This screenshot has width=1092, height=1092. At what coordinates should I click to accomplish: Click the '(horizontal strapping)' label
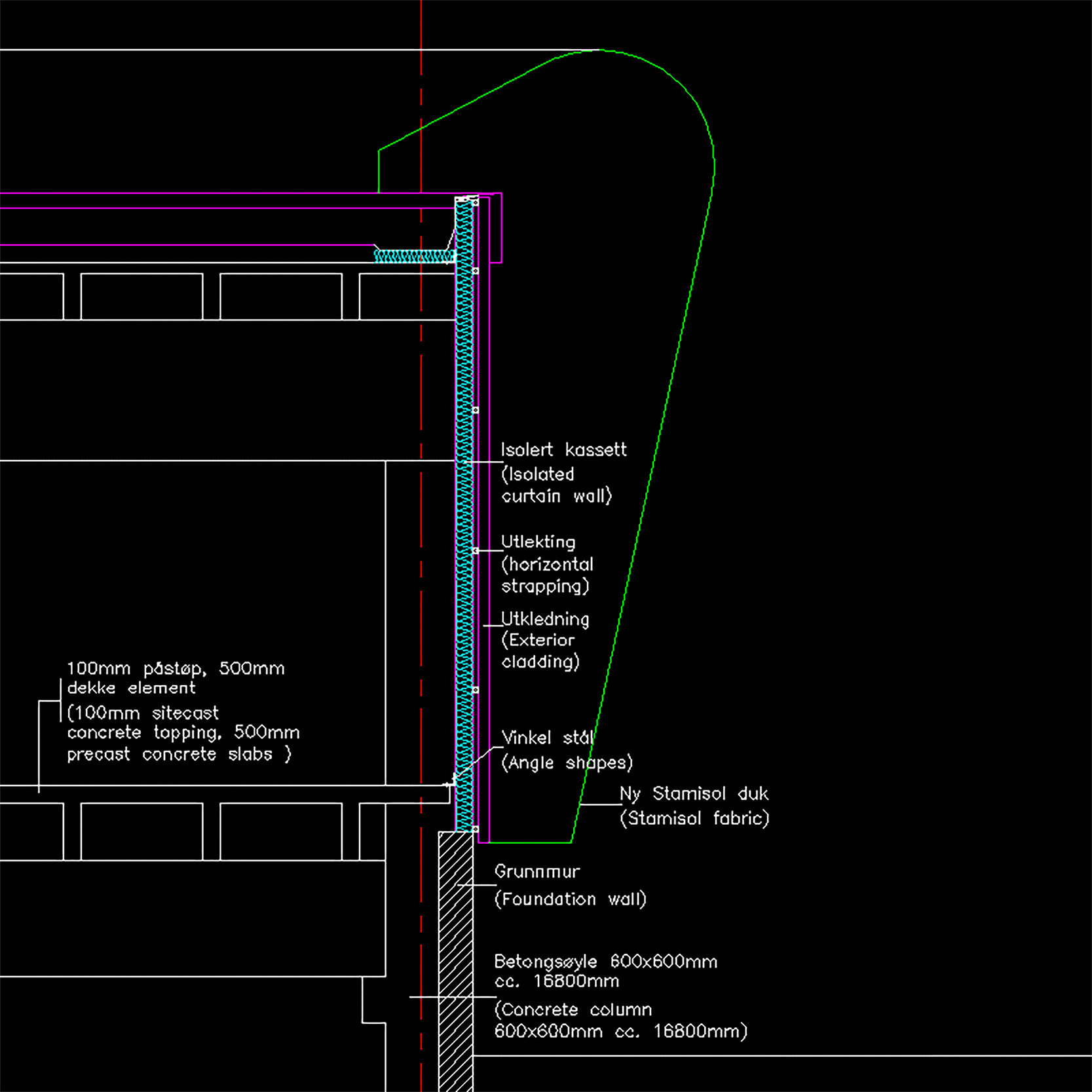tap(547, 575)
